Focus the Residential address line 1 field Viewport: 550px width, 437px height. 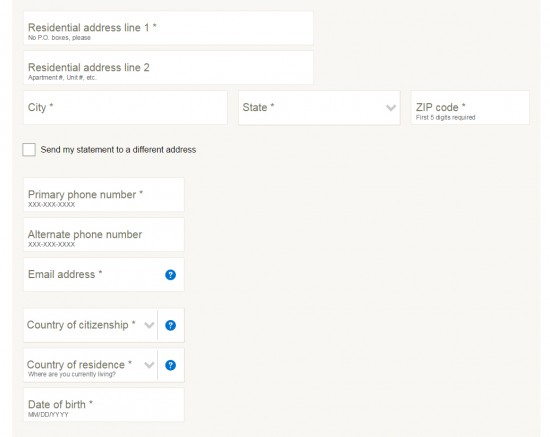pyautogui.click(x=168, y=28)
